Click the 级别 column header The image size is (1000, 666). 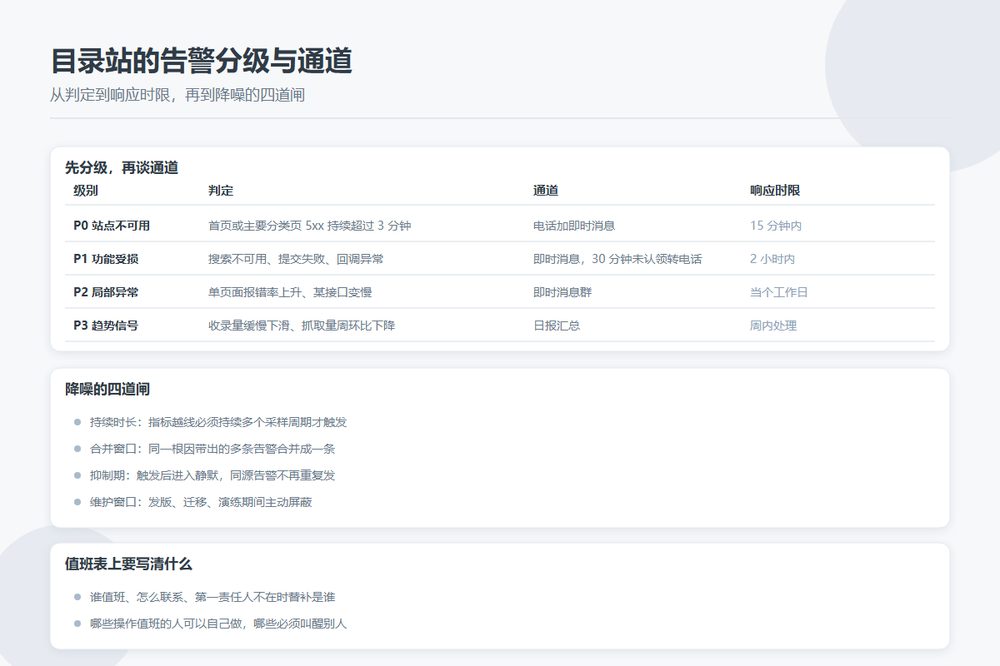pyautogui.click(x=85, y=190)
